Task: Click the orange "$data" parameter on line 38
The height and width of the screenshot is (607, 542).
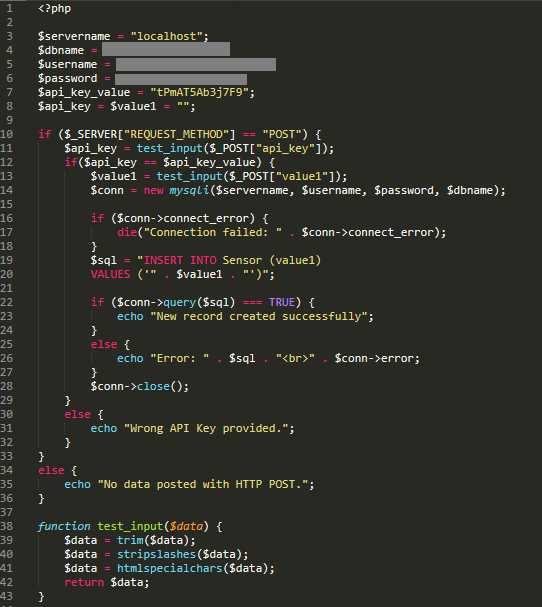Action: (x=186, y=526)
